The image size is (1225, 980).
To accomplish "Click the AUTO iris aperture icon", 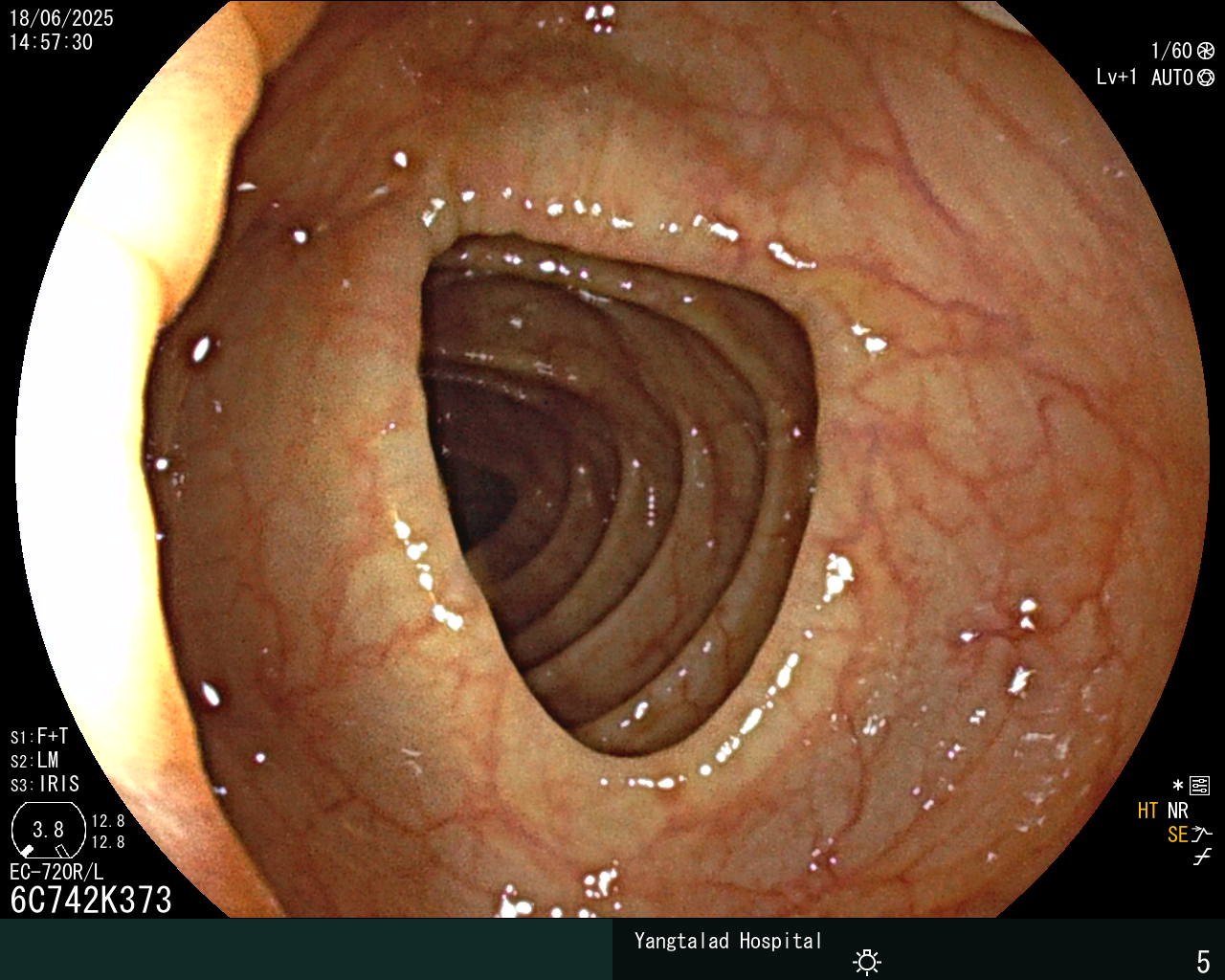I will 1206,78.
